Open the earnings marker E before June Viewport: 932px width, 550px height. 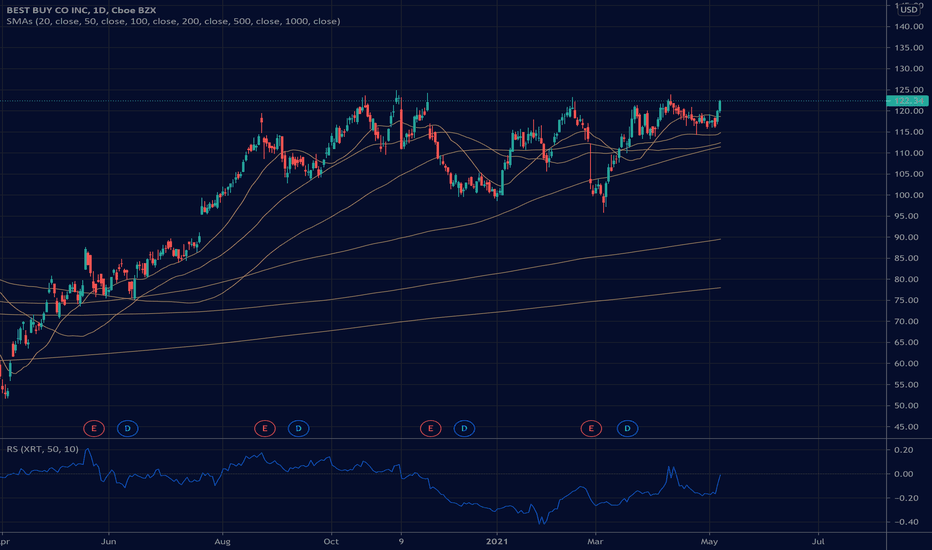coord(94,428)
